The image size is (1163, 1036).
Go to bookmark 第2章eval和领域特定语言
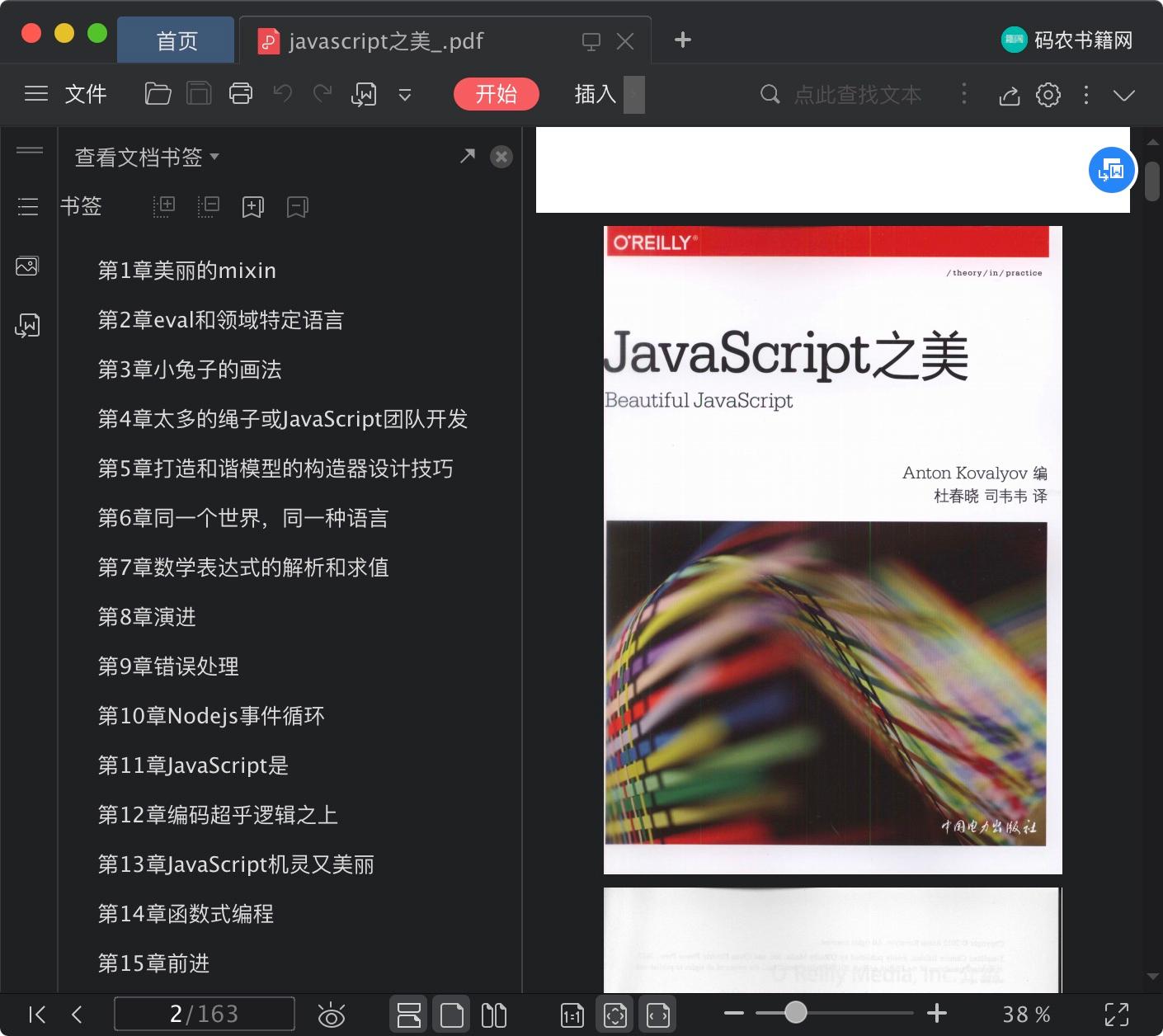point(221,320)
